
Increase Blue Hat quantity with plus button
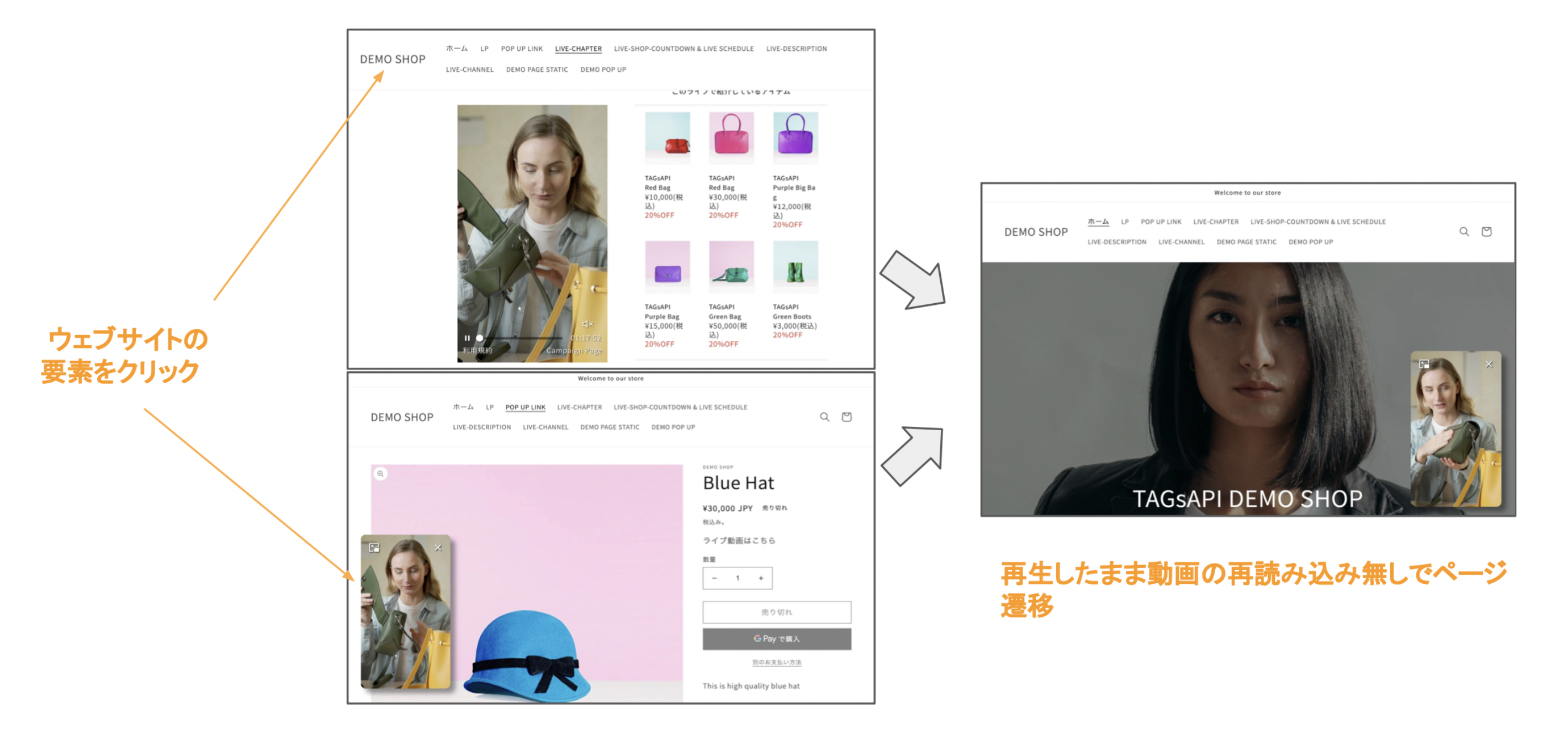coord(761,578)
